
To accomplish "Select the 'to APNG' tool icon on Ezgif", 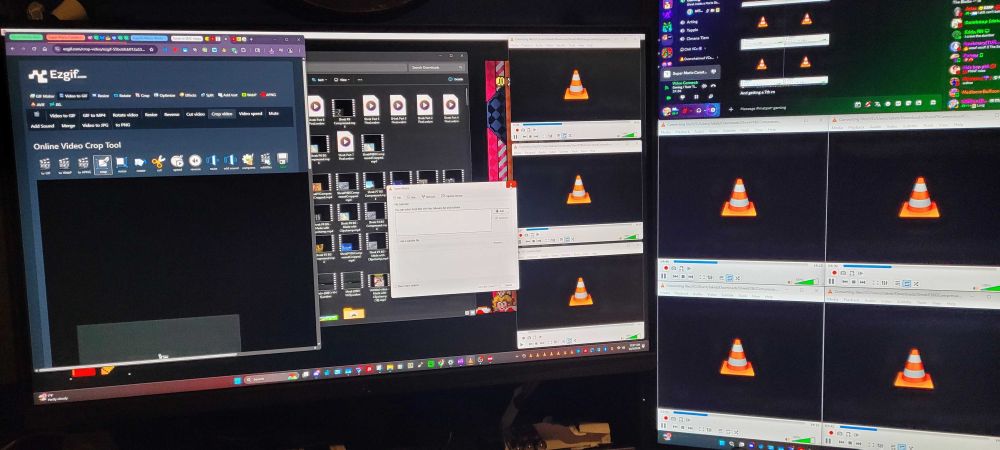I will click(x=84, y=163).
